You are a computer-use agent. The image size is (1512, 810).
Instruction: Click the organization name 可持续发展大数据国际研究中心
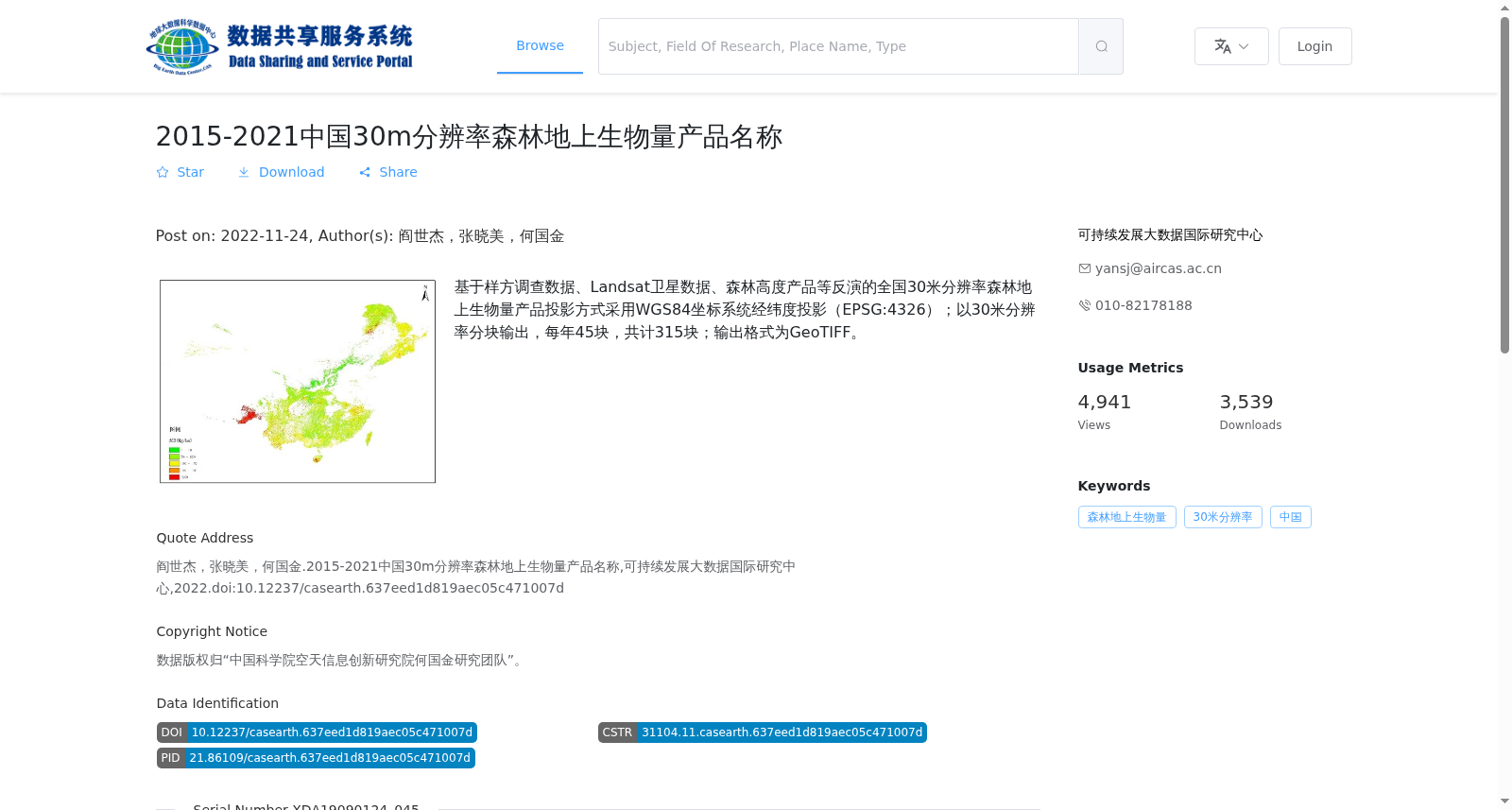(x=1170, y=234)
